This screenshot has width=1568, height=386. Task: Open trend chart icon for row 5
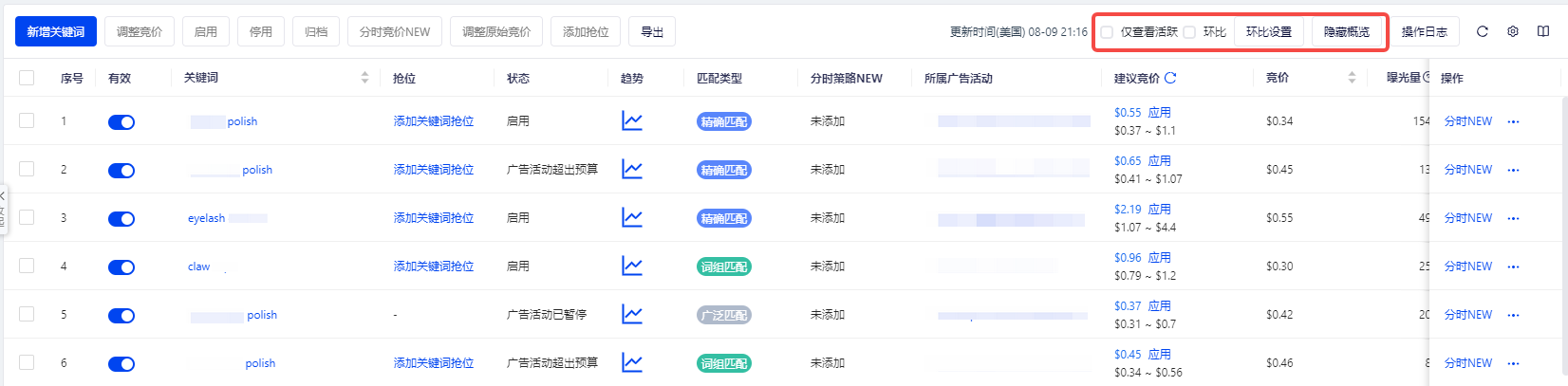click(632, 314)
